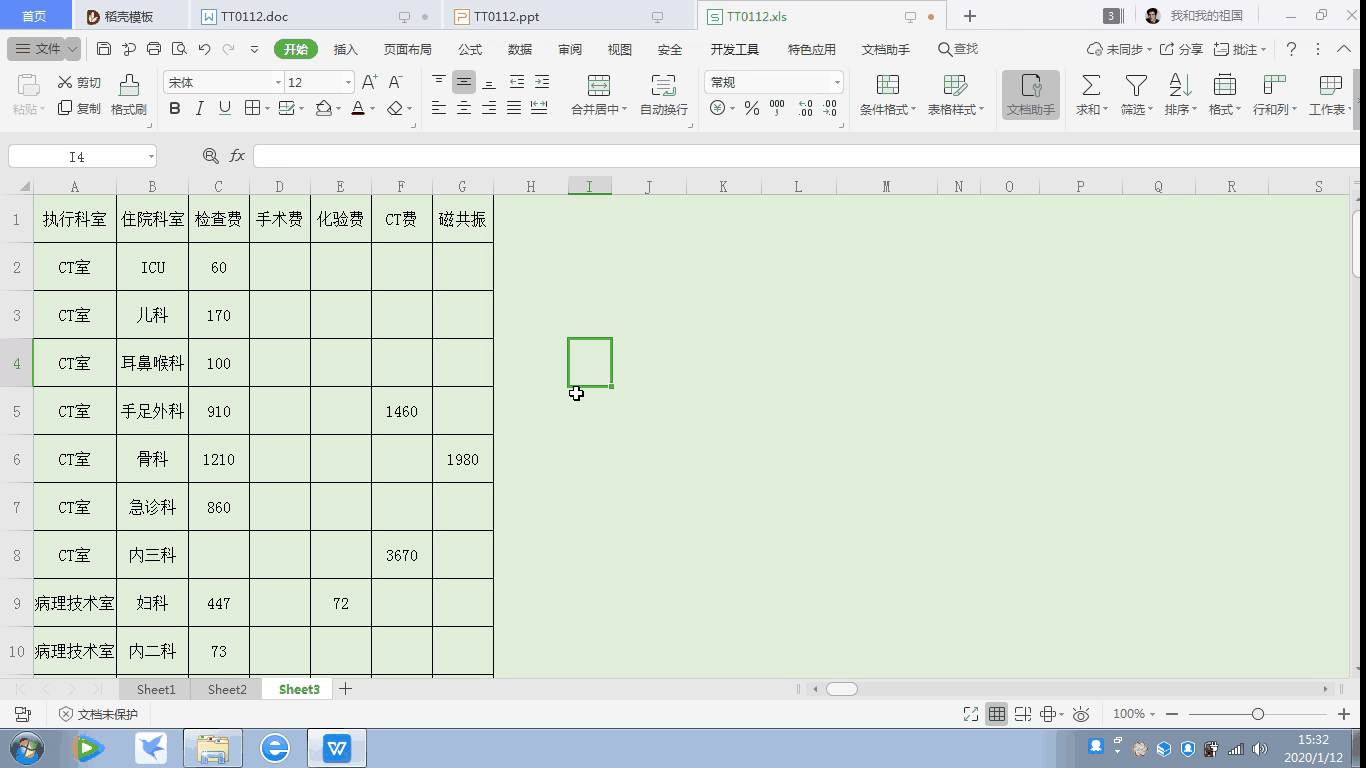This screenshot has width=1366, height=768.
Task: Open the 插入 ribbon tab
Action: (x=345, y=49)
